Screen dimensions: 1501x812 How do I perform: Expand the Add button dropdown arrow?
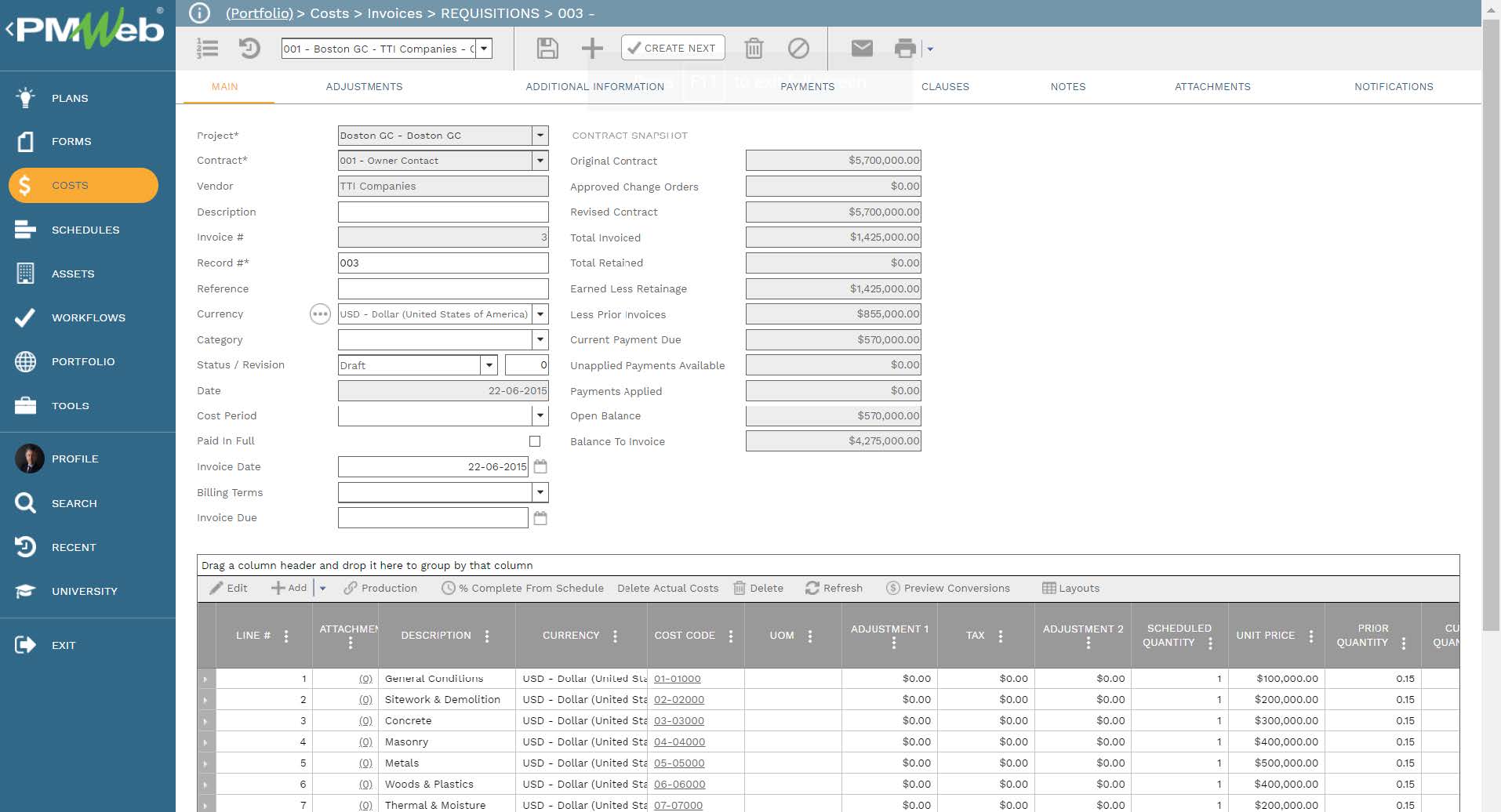click(x=322, y=588)
